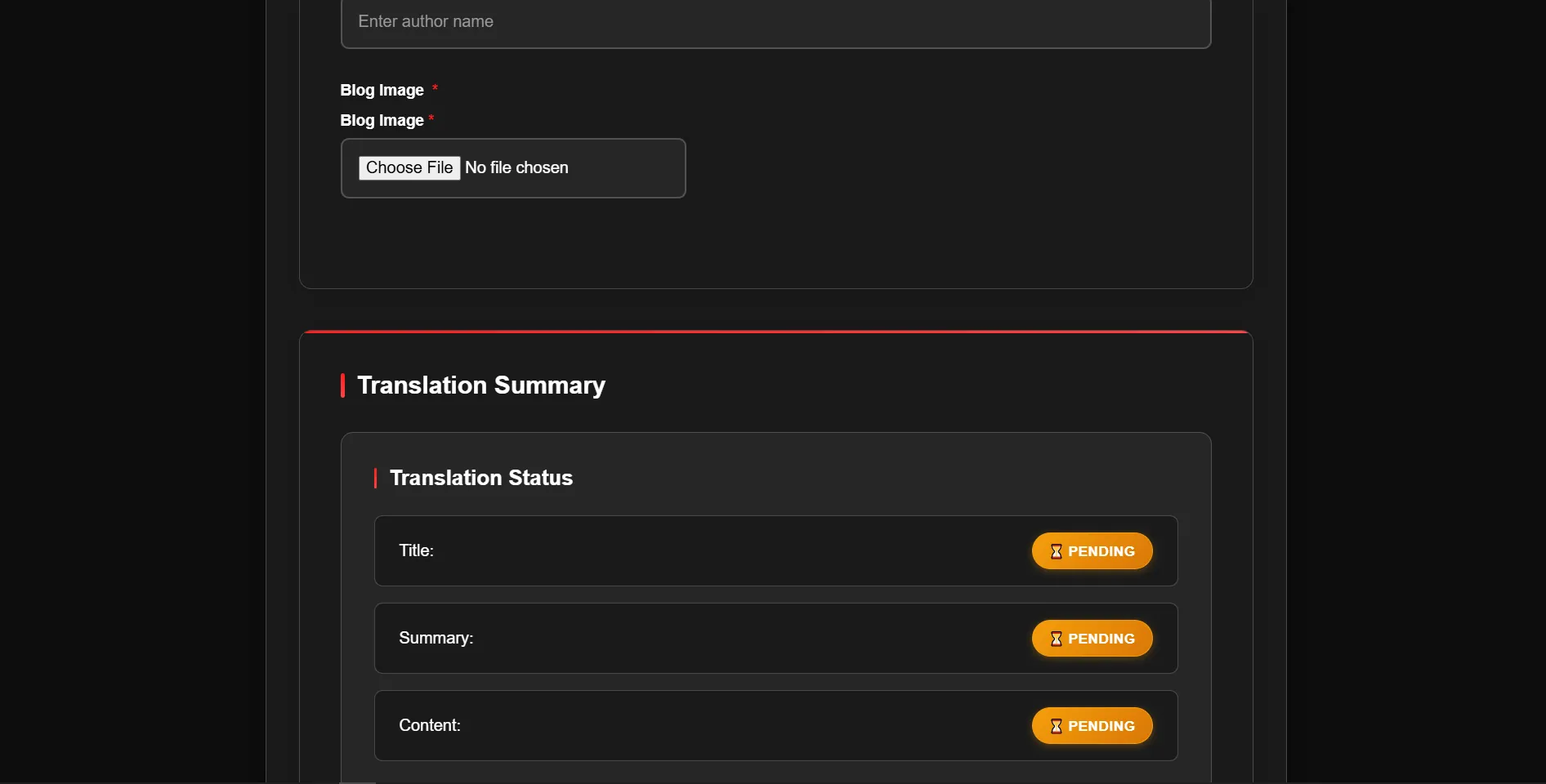Select the Translation Summary heading
This screenshot has width=1546, height=784.
[x=481, y=385]
